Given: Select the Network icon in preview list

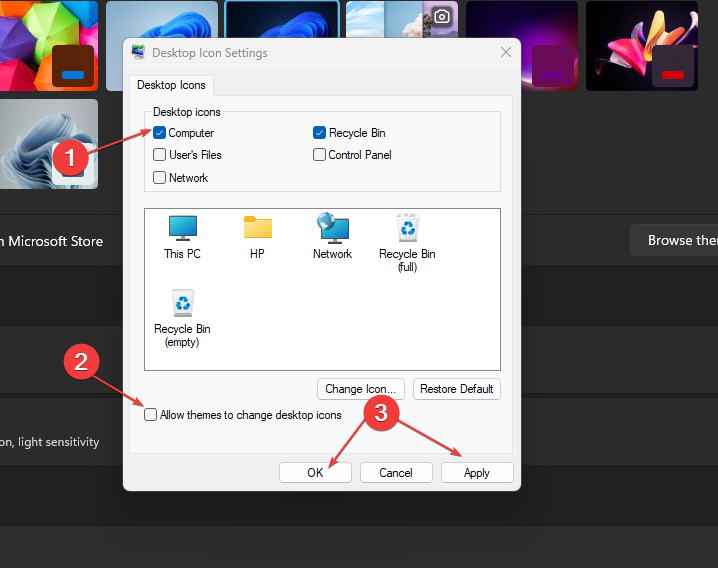Looking at the screenshot, I should coord(332,236).
